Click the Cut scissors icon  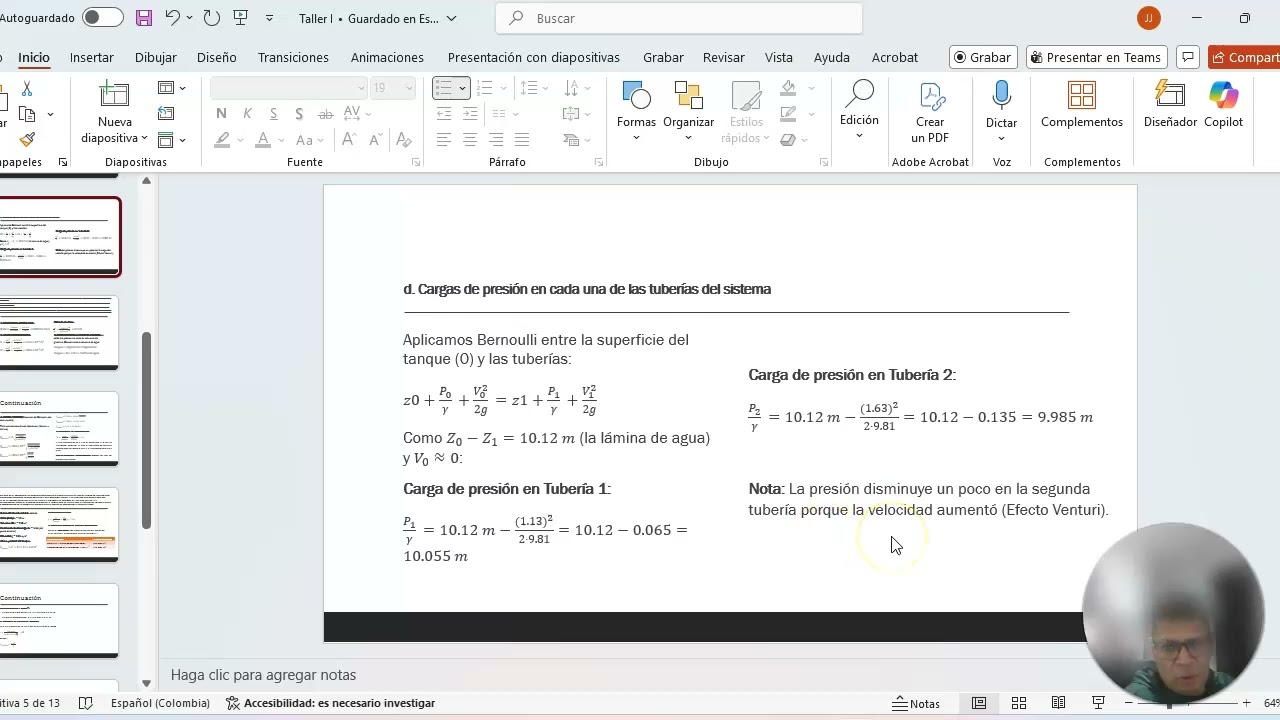click(27, 89)
